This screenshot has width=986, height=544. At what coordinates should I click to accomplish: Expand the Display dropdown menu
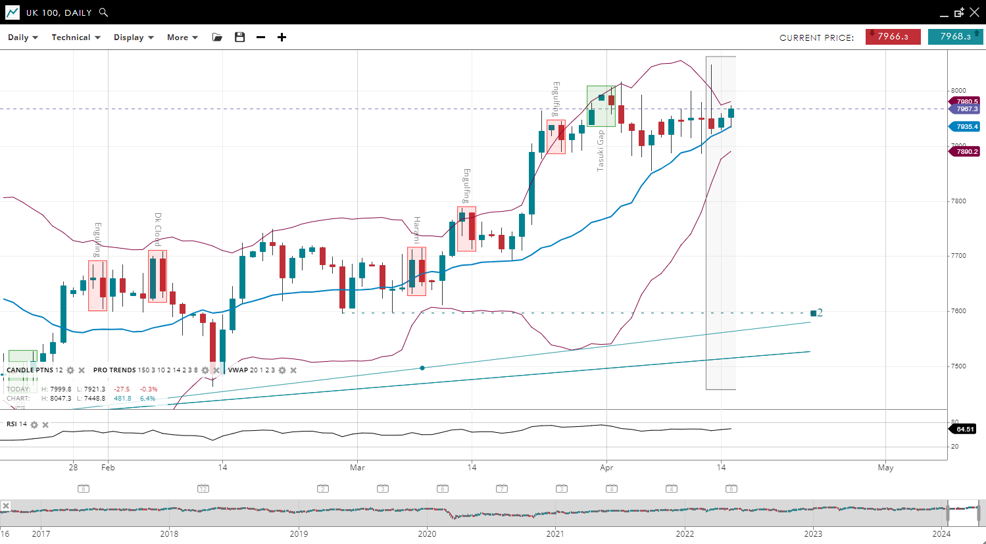click(x=133, y=37)
